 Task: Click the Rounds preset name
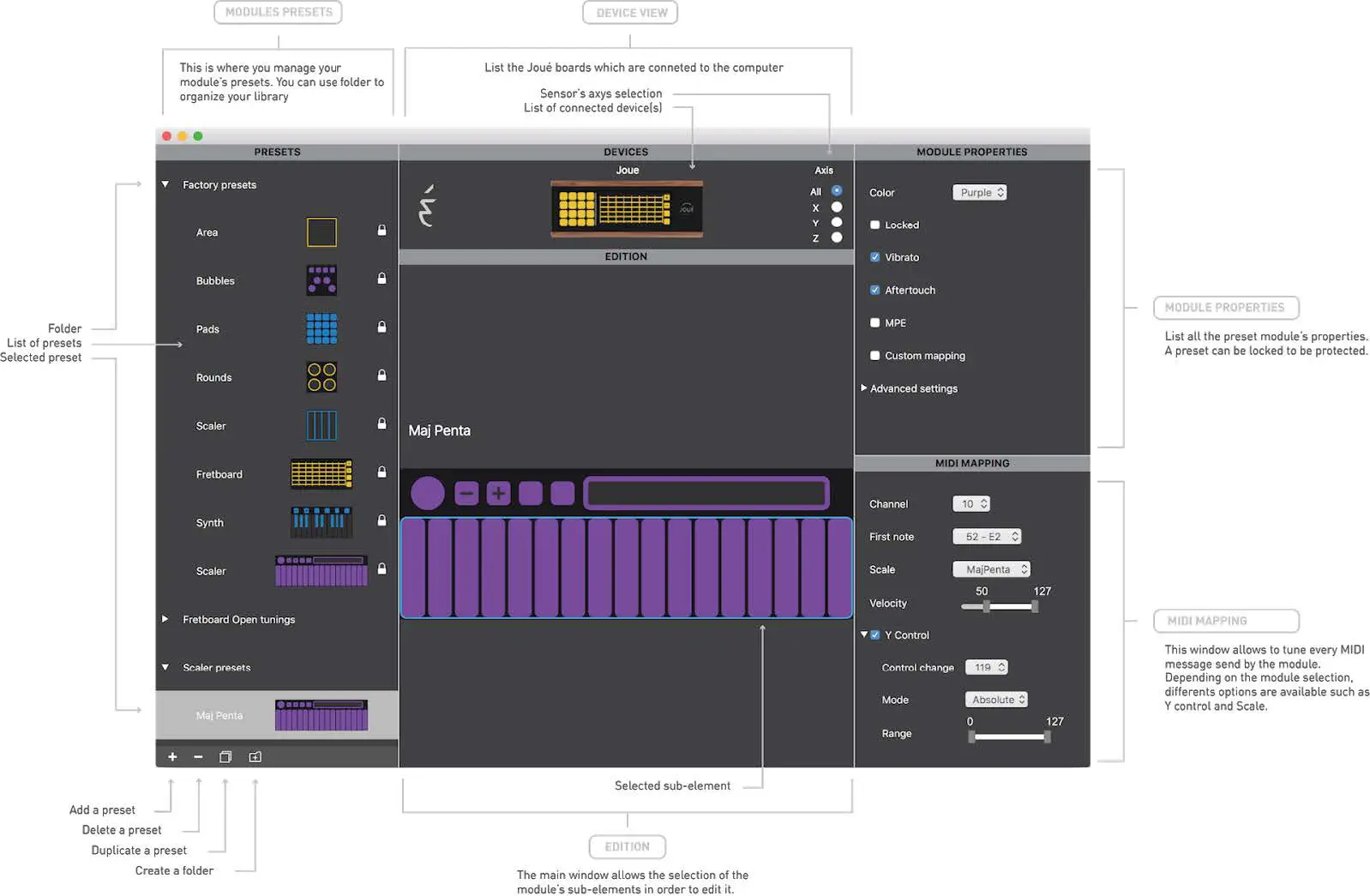pyautogui.click(x=213, y=377)
